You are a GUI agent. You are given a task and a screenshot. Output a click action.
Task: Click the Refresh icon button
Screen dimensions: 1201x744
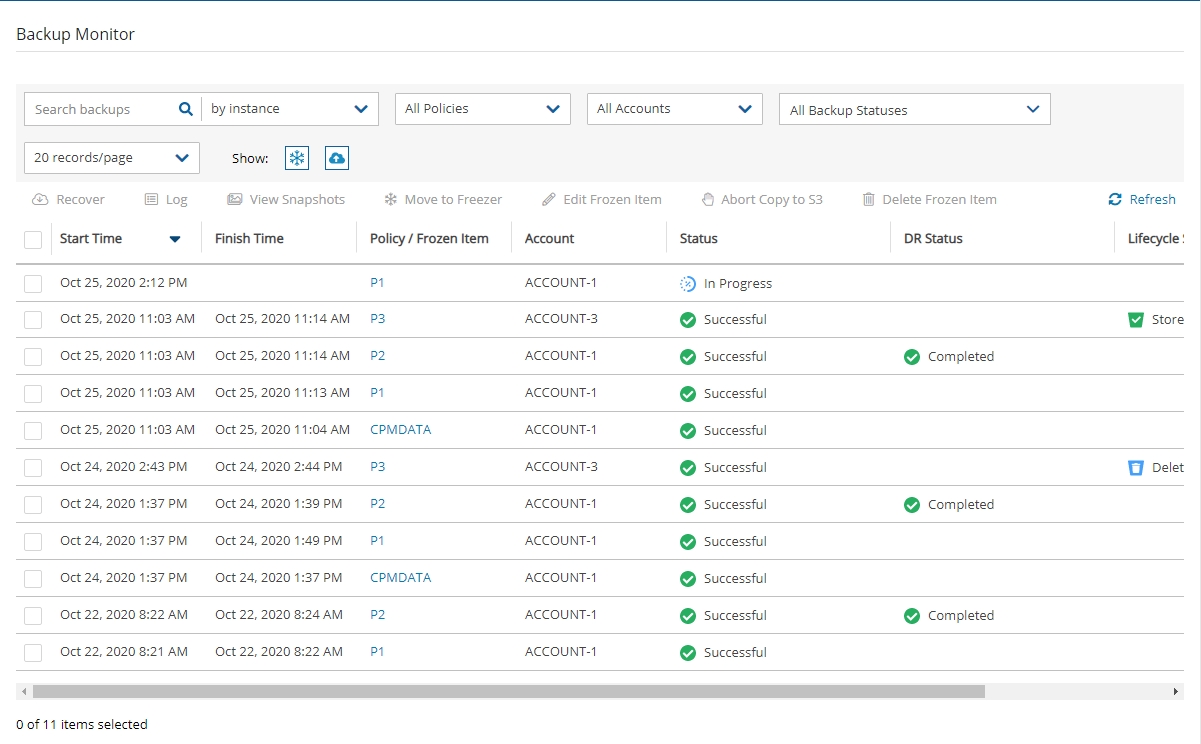[1115, 200]
